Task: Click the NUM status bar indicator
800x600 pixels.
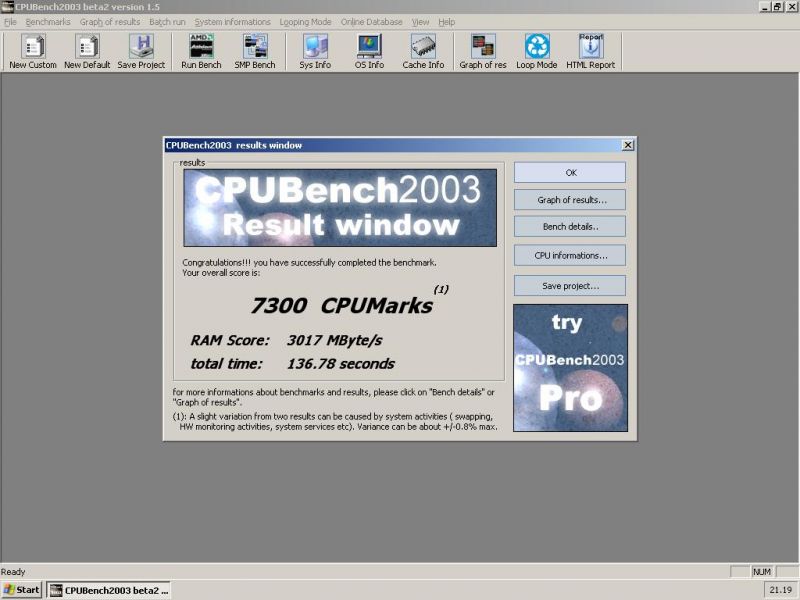Action: (762, 572)
